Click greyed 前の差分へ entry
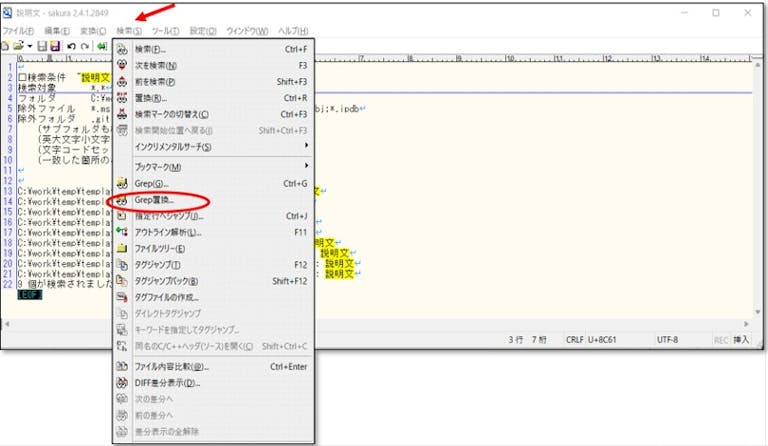 click(214, 415)
